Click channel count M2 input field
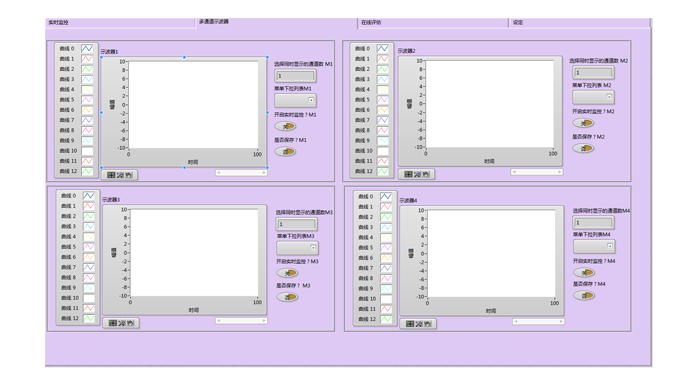 coord(593,72)
